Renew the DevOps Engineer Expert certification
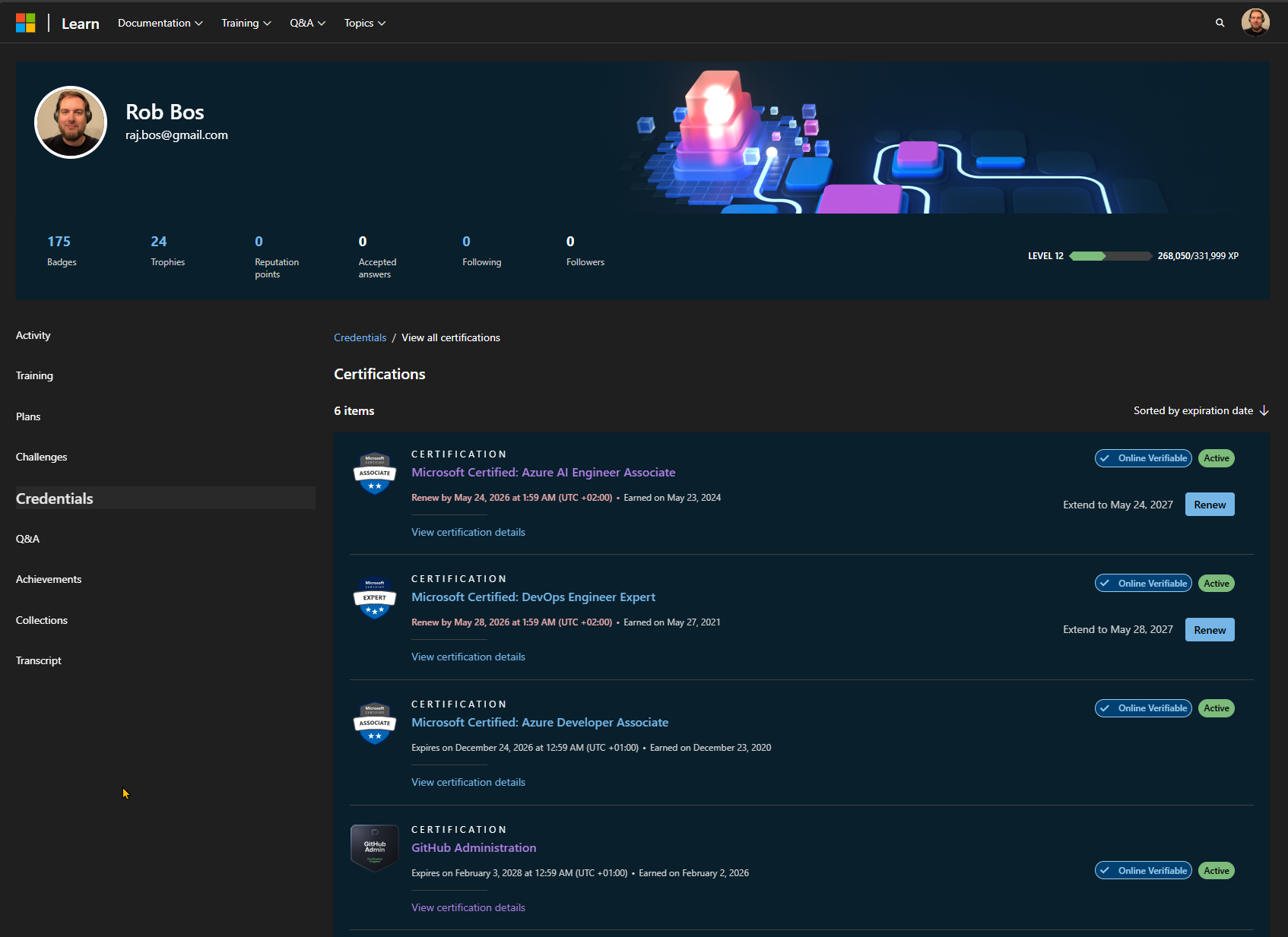The image size is (1288, 937). [x=1209, y=630]
